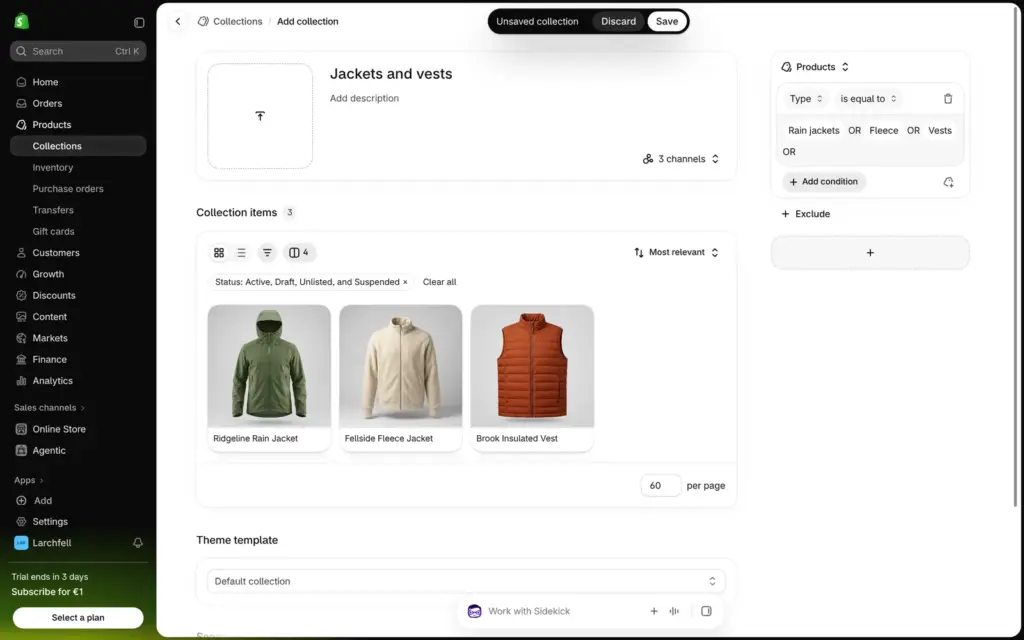This screenshot has height=640, width=1024.
Task: Click the 60 per page field
Action: [661, 486]
